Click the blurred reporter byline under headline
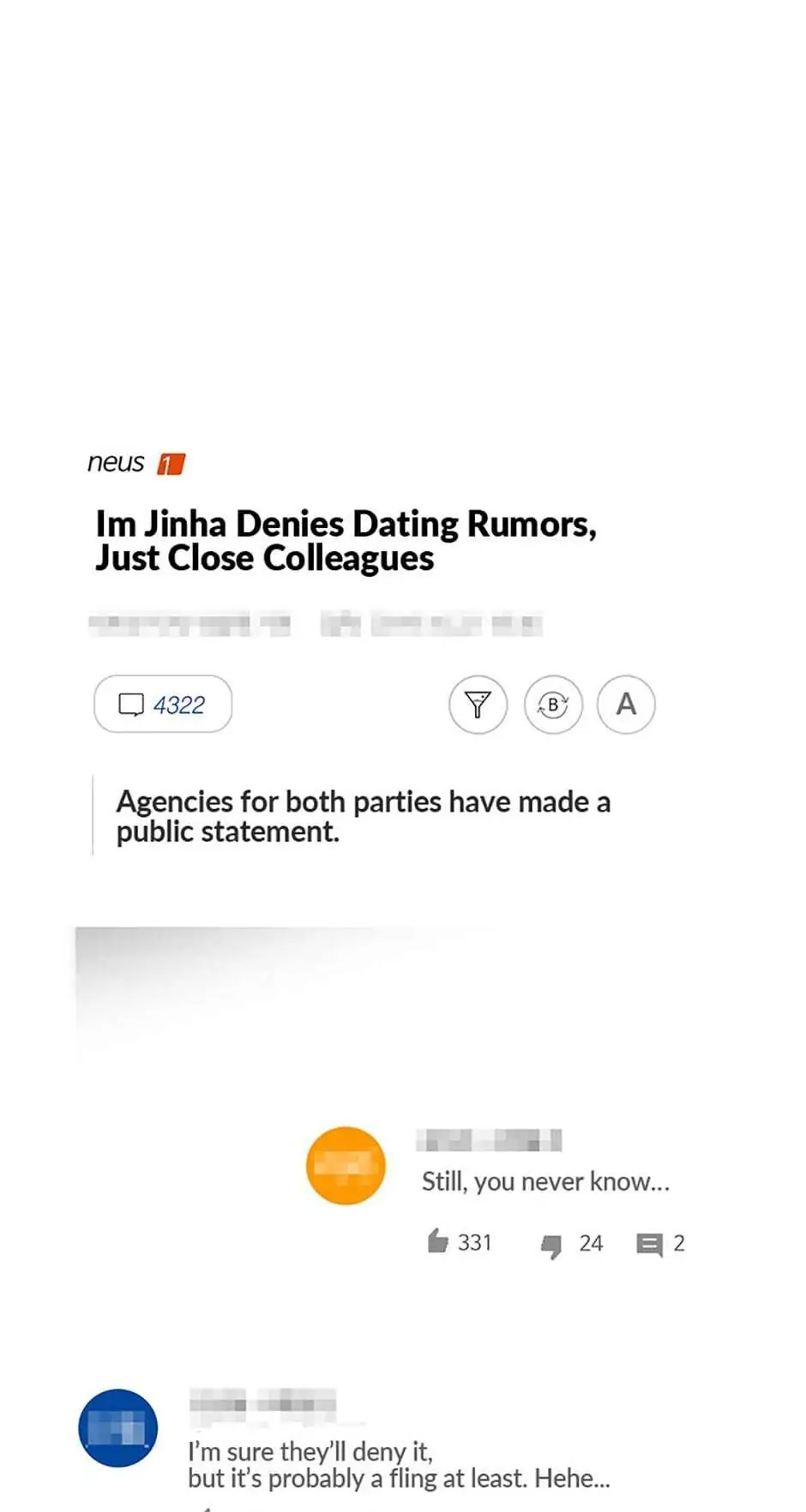Viewport: 806px width, 1512px height. pos(189,623)
